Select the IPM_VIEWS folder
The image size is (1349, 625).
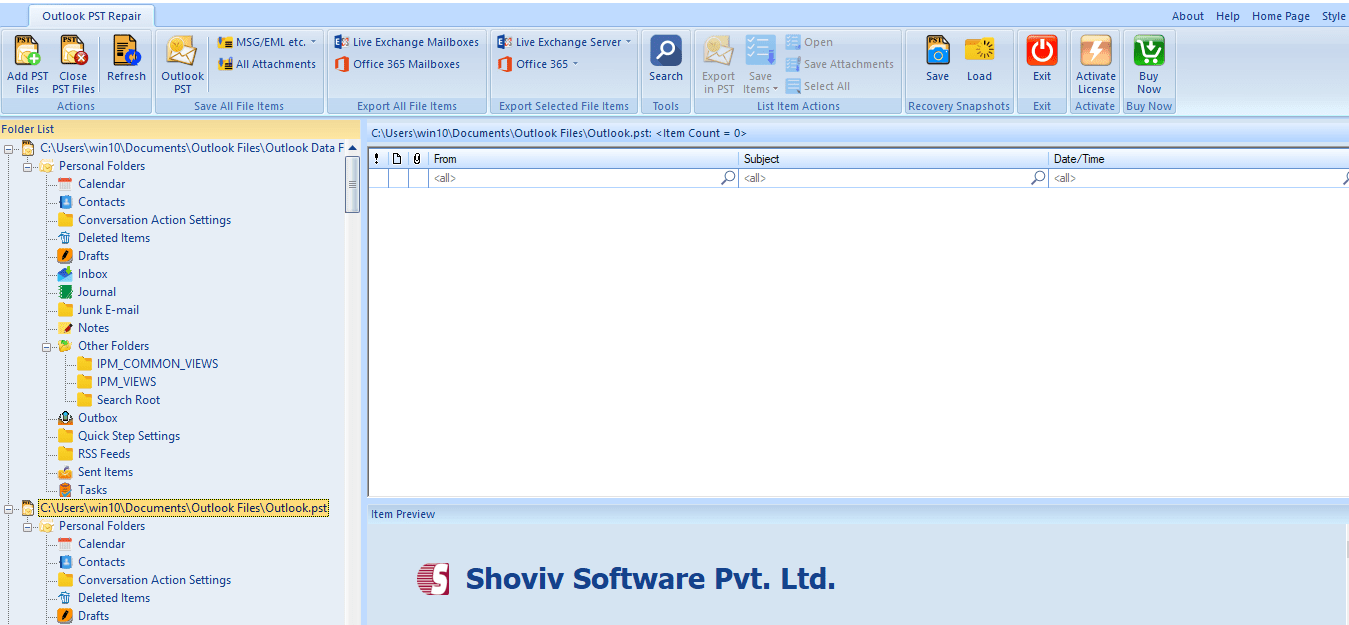[126, 382]
